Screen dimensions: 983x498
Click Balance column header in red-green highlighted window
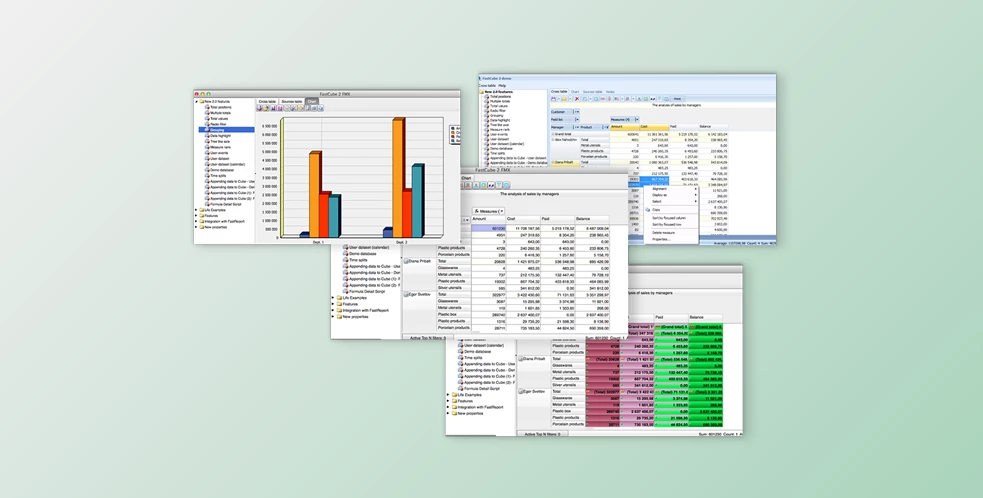coord(705,318)
